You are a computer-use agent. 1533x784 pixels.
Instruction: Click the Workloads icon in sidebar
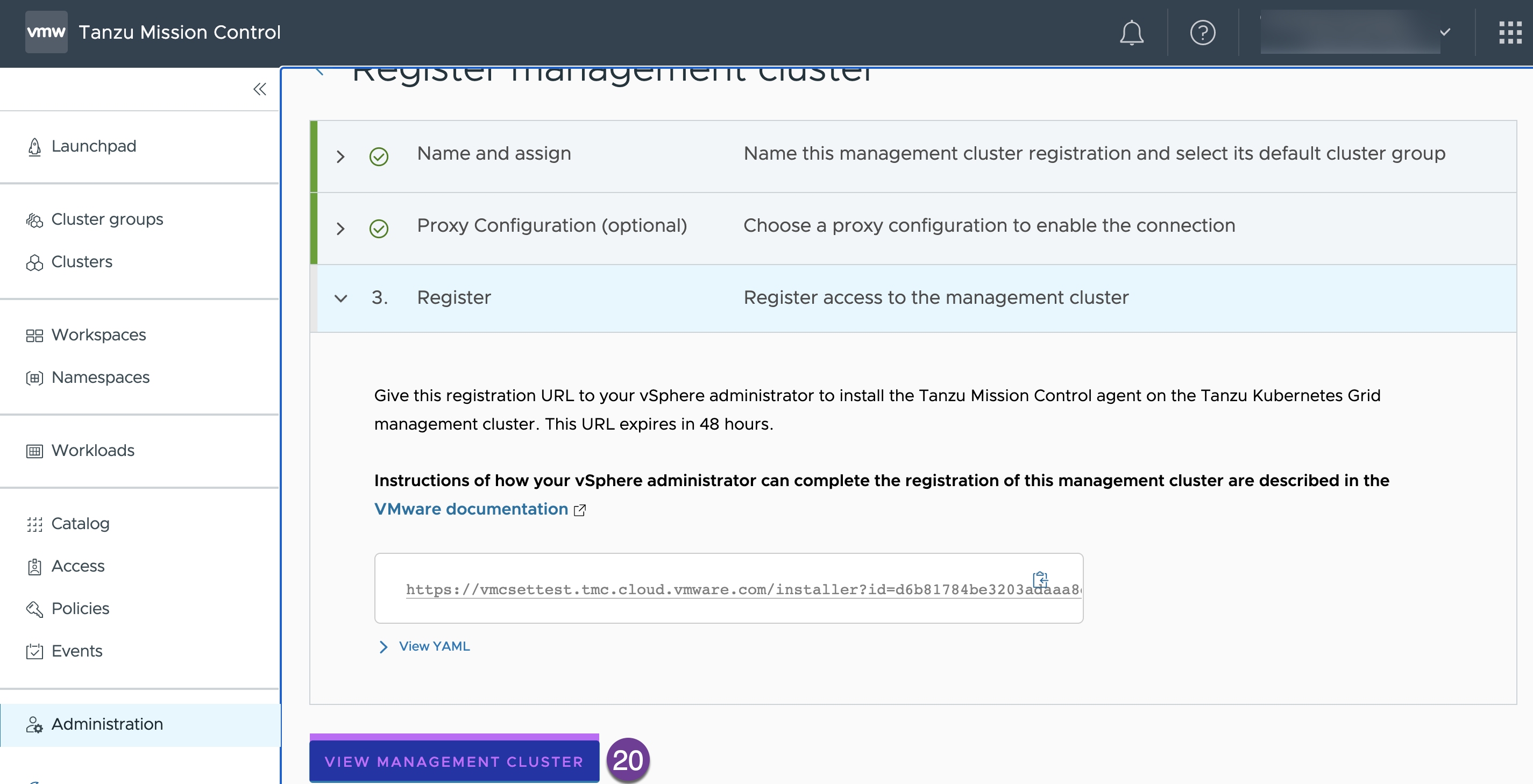[x=34, y=450]
